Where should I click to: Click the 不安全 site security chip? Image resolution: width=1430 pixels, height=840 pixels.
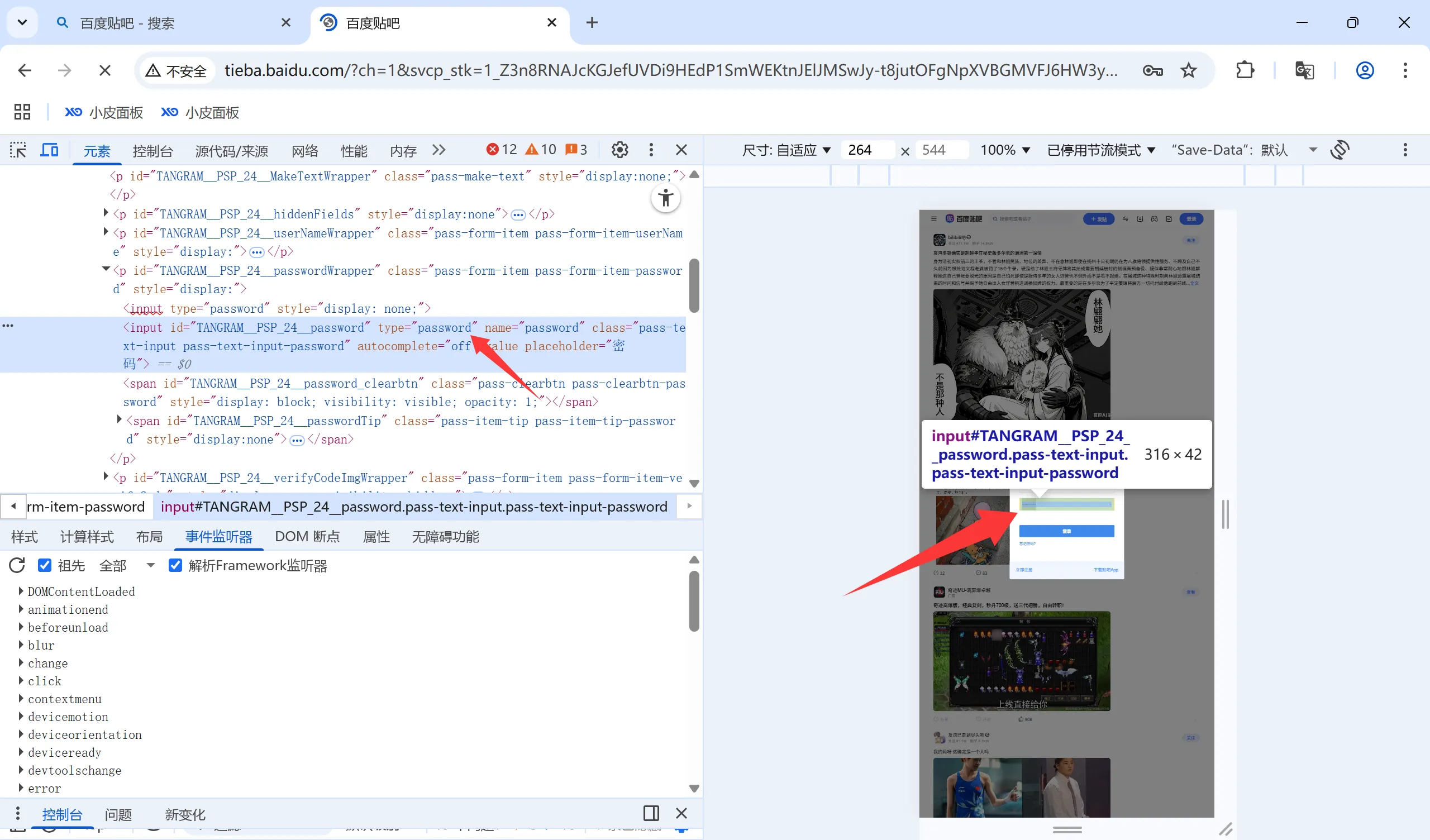point(177,71)
